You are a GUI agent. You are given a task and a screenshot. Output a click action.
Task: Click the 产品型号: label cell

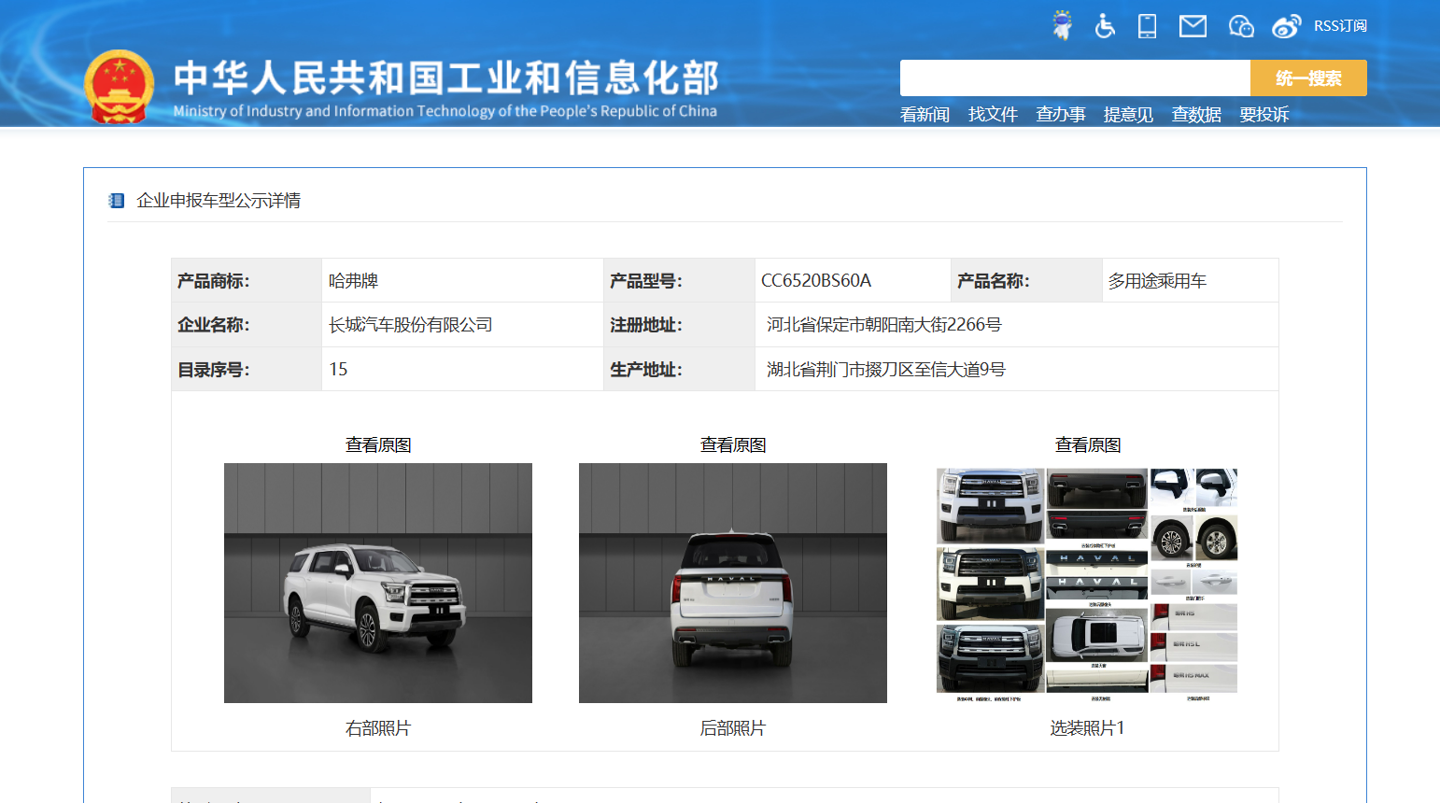(680, 281)
